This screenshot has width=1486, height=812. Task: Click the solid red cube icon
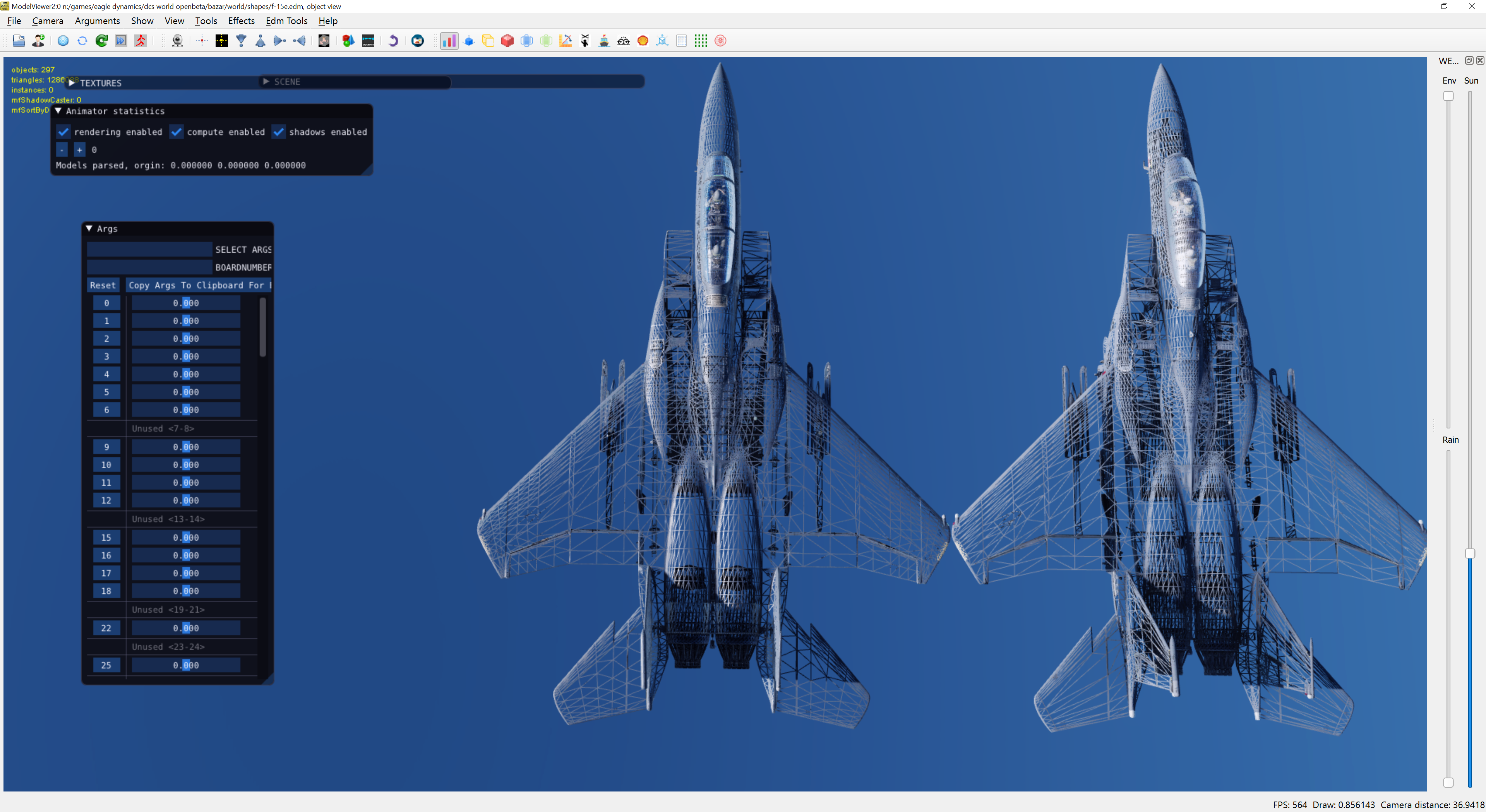pyautogui.click(x=507, y=41)
